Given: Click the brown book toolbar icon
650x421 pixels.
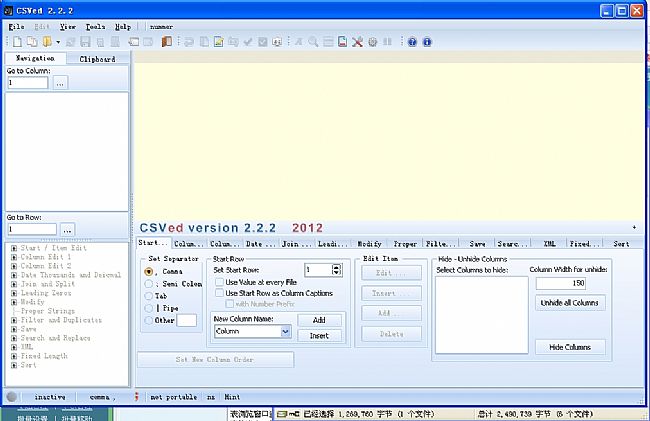Looking at the screenshot, I should point(167,42).
